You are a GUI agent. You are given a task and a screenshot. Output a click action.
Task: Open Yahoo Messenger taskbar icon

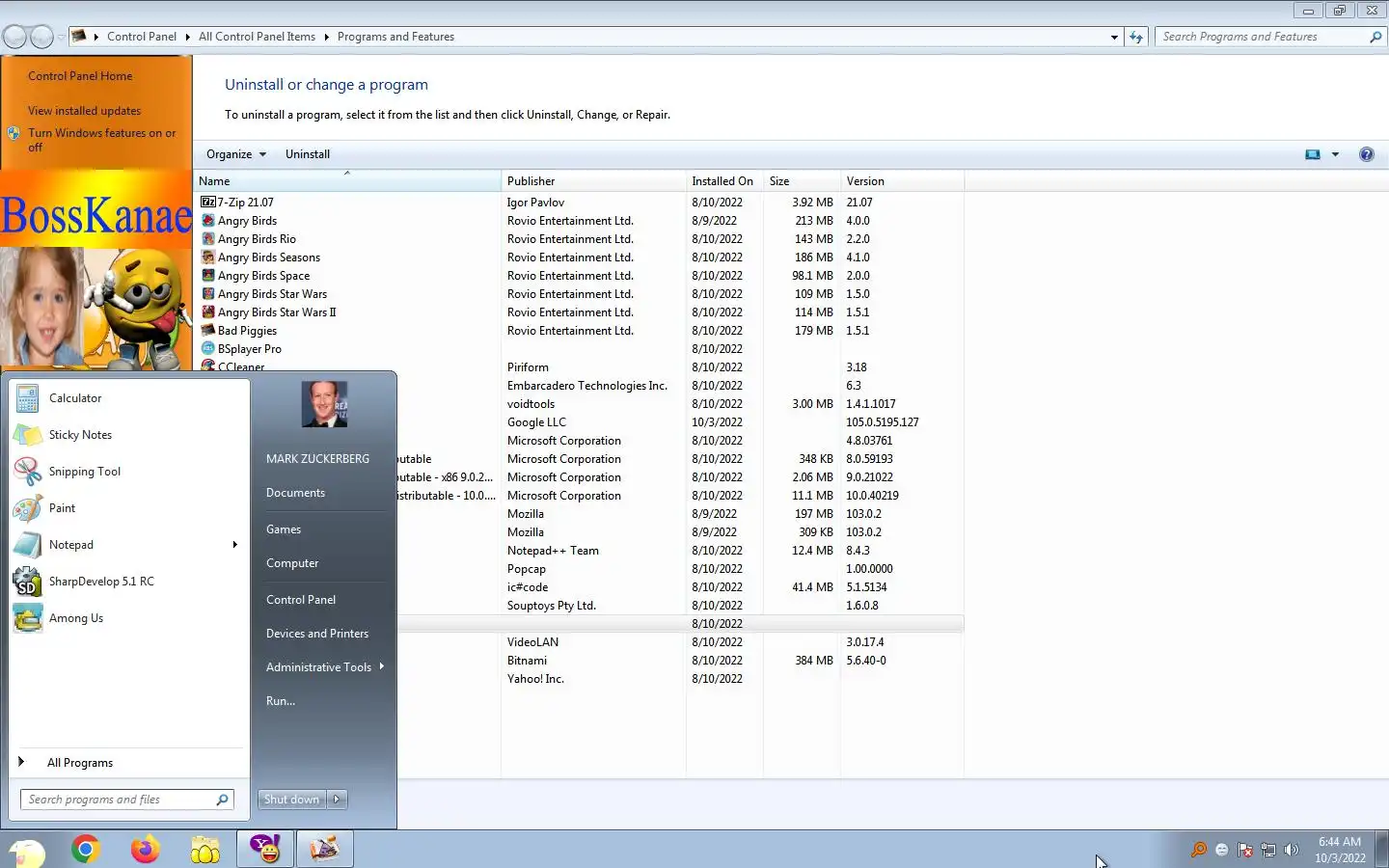tap(265, 849)
